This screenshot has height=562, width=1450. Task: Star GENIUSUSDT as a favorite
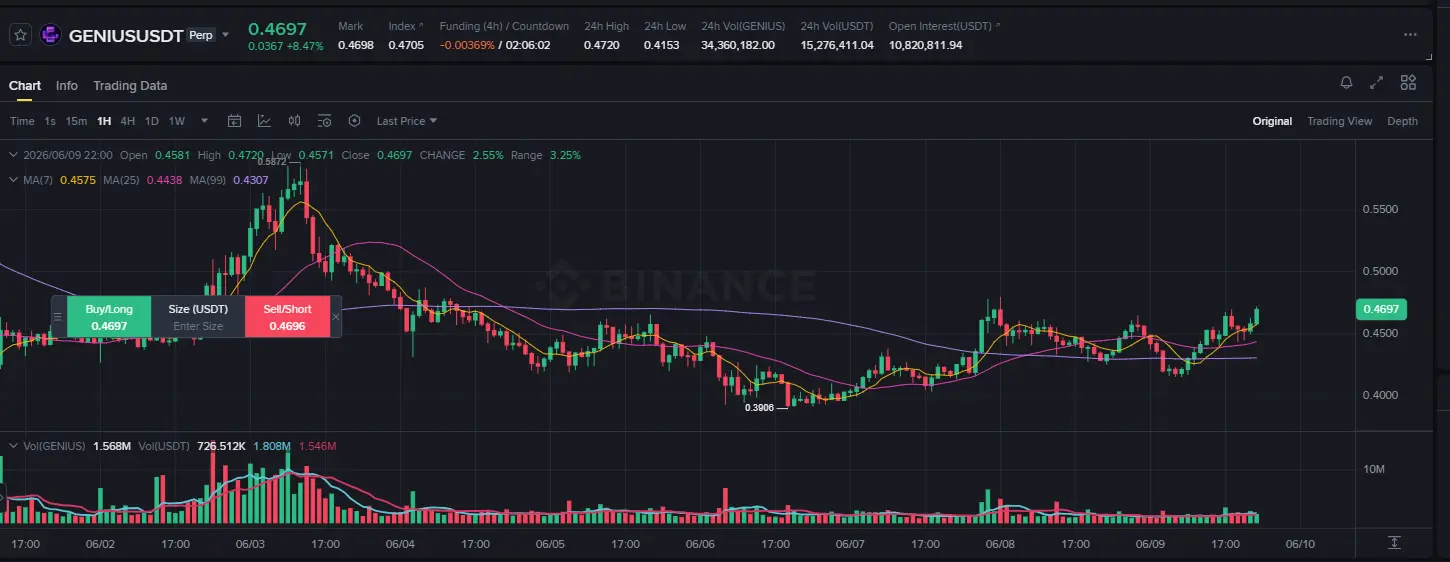(x=20, y=35)
